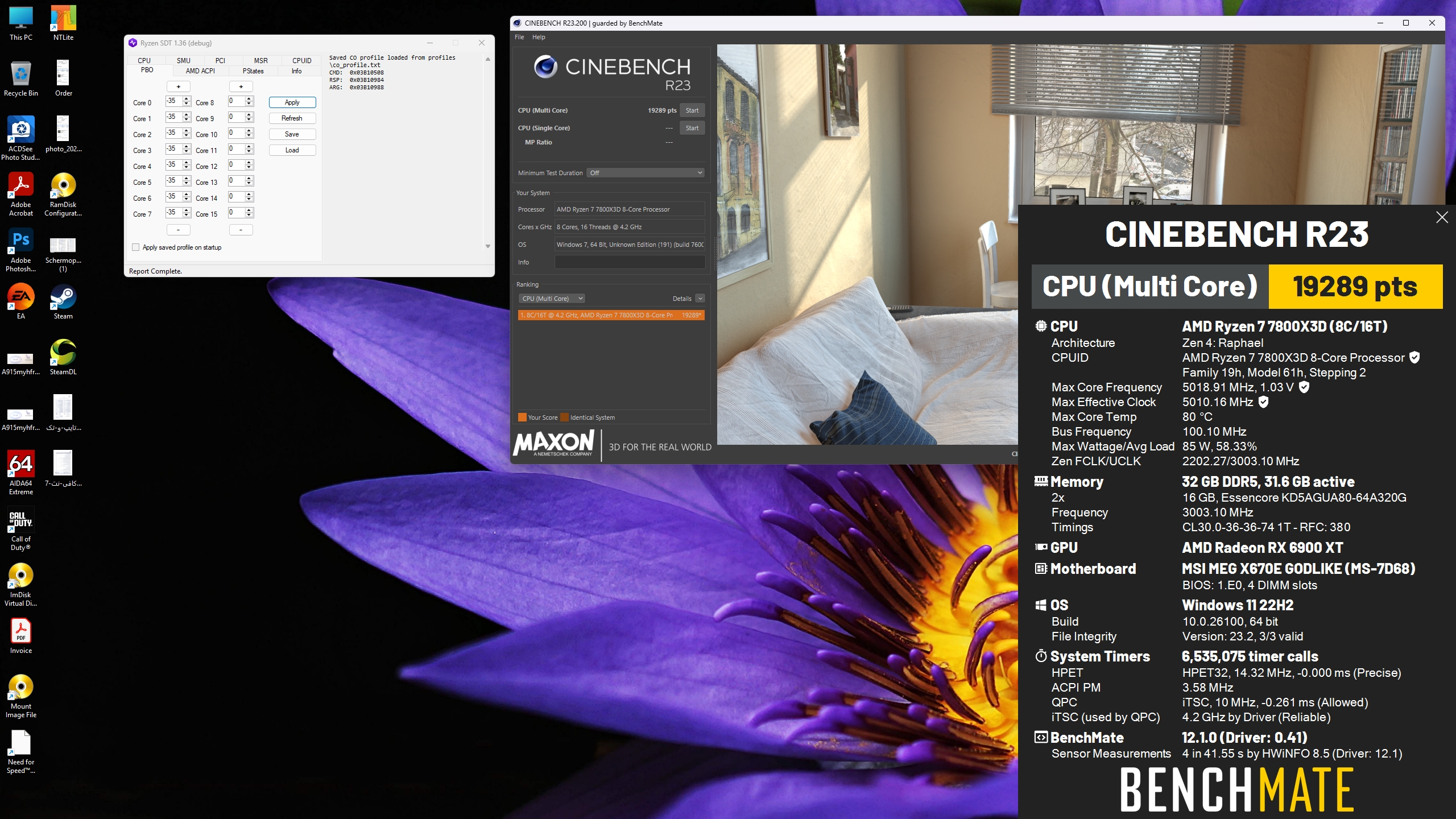Adjust Core 8 offset spinner
Screen dimensions: 1456x819
tap(249, 101)
